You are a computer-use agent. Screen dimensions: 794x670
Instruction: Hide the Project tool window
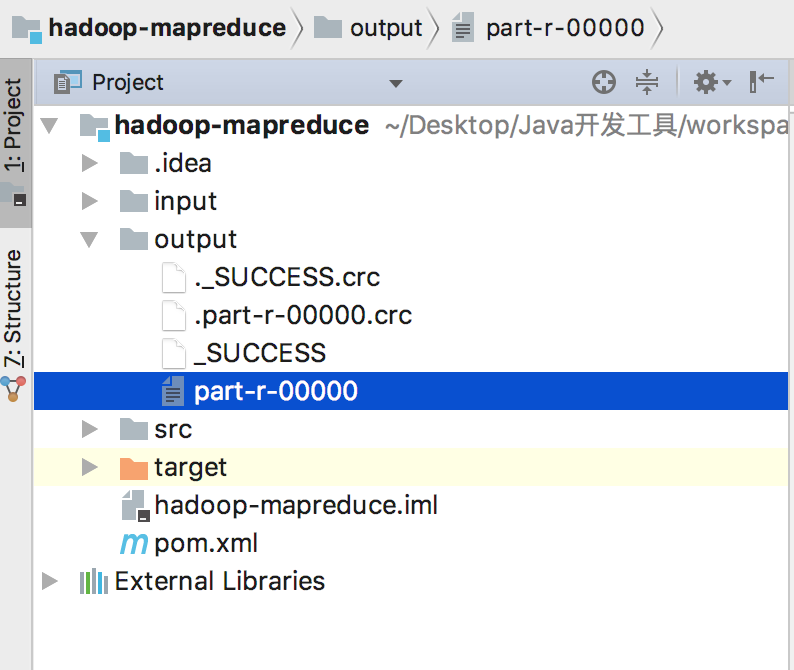tap(761, 82)
